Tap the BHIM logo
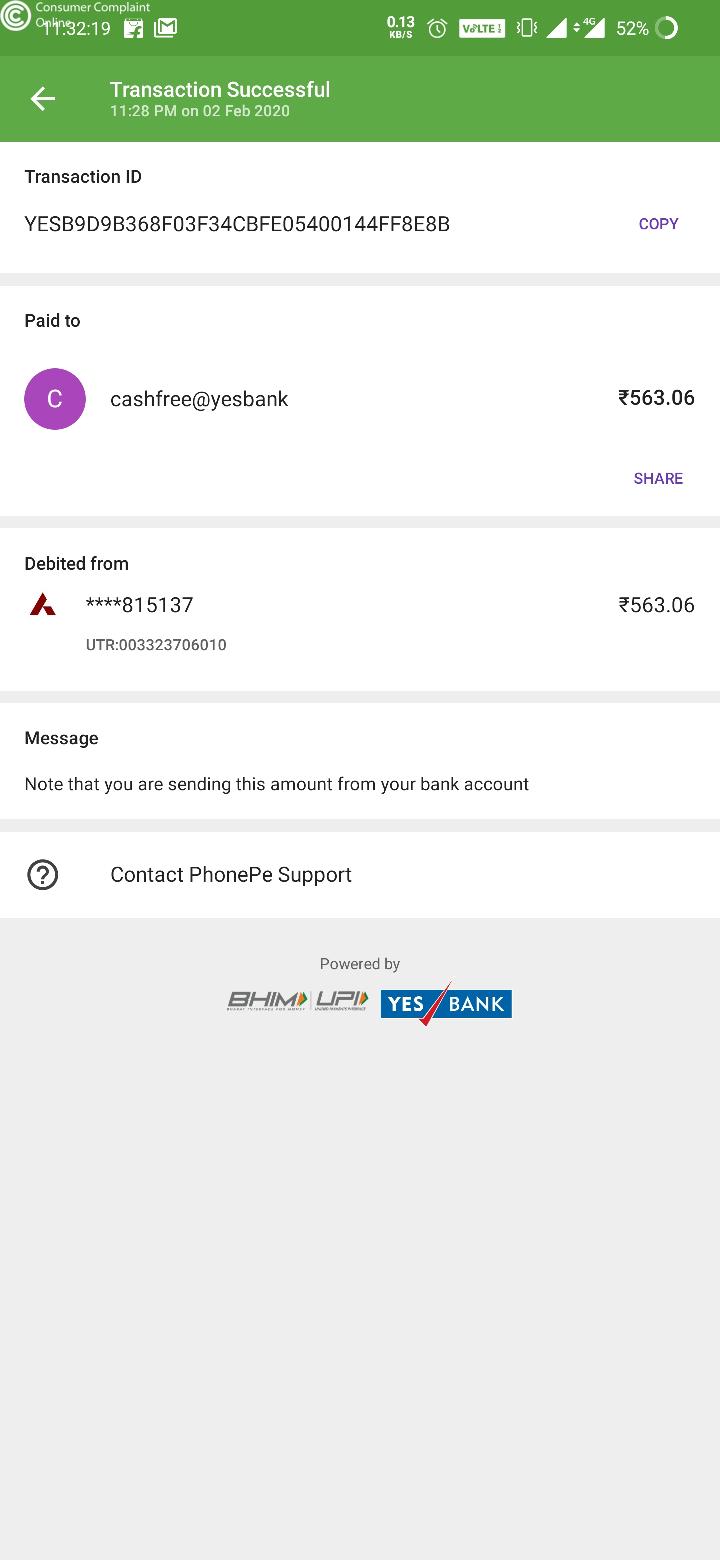 269,1000
